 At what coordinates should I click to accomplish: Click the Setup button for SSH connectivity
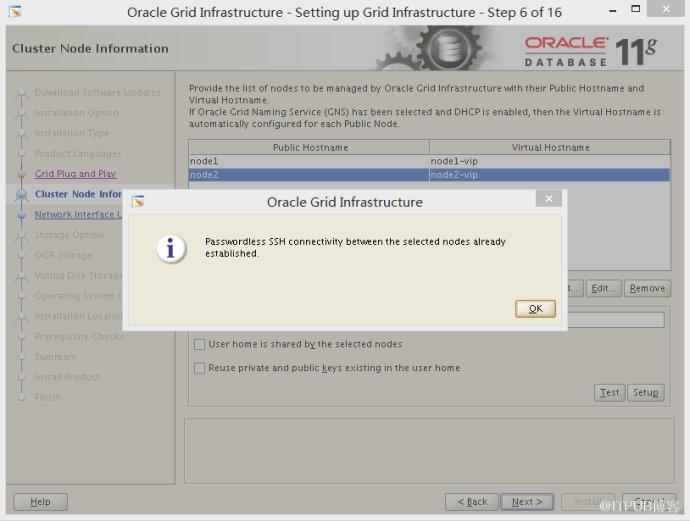point(646,393)
